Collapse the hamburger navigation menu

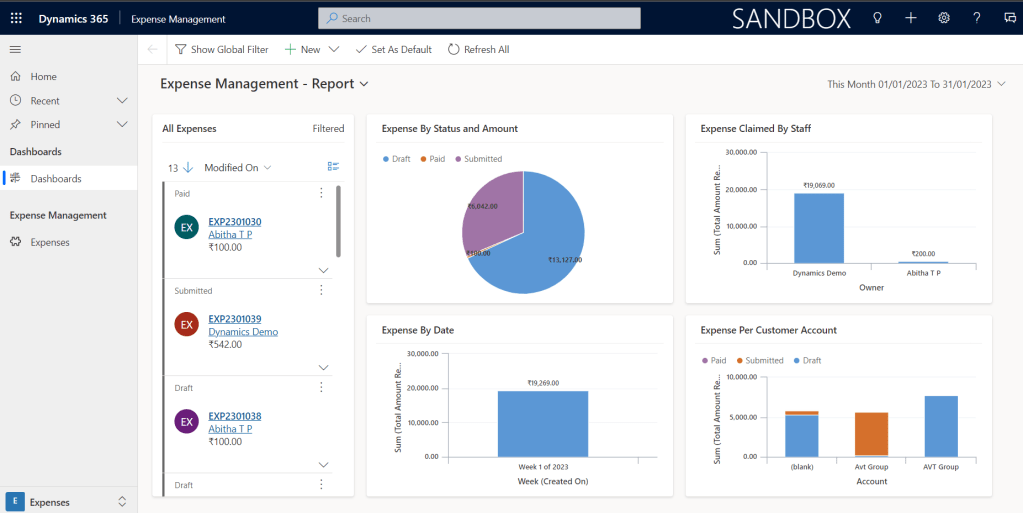(15, 49)
